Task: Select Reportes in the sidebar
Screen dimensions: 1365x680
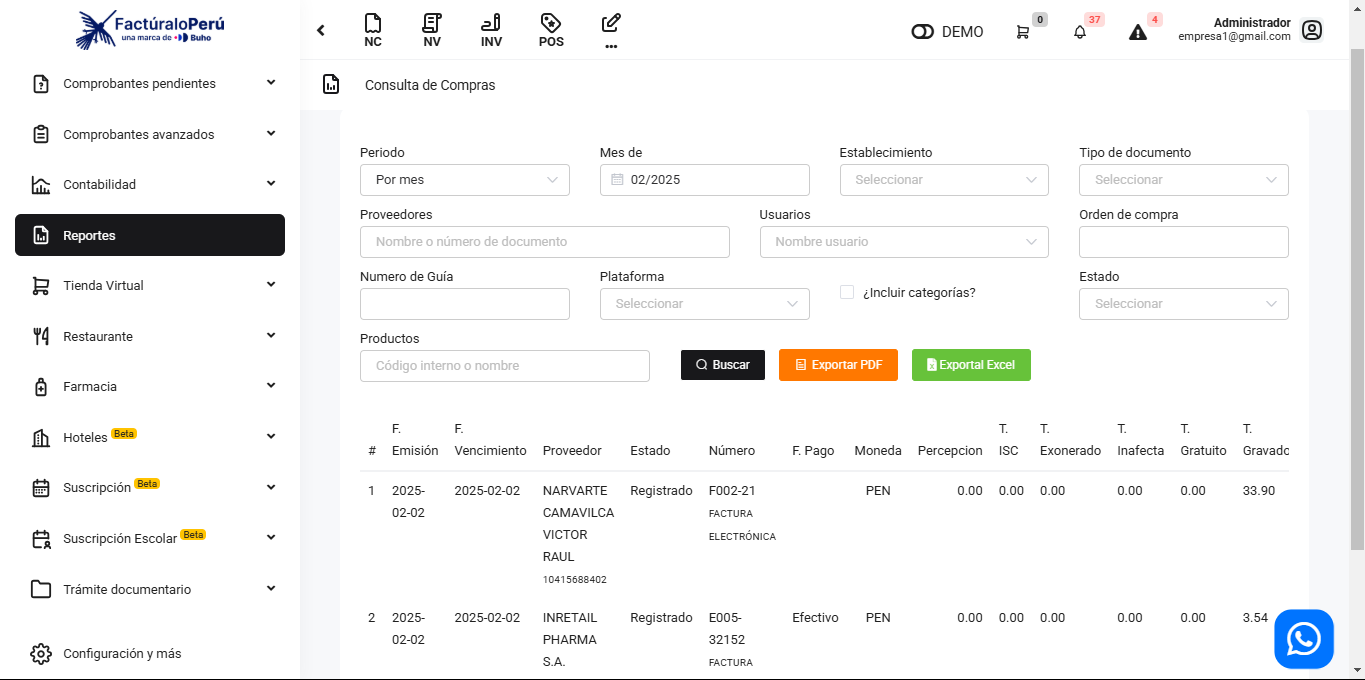Action: pos(150,235)
